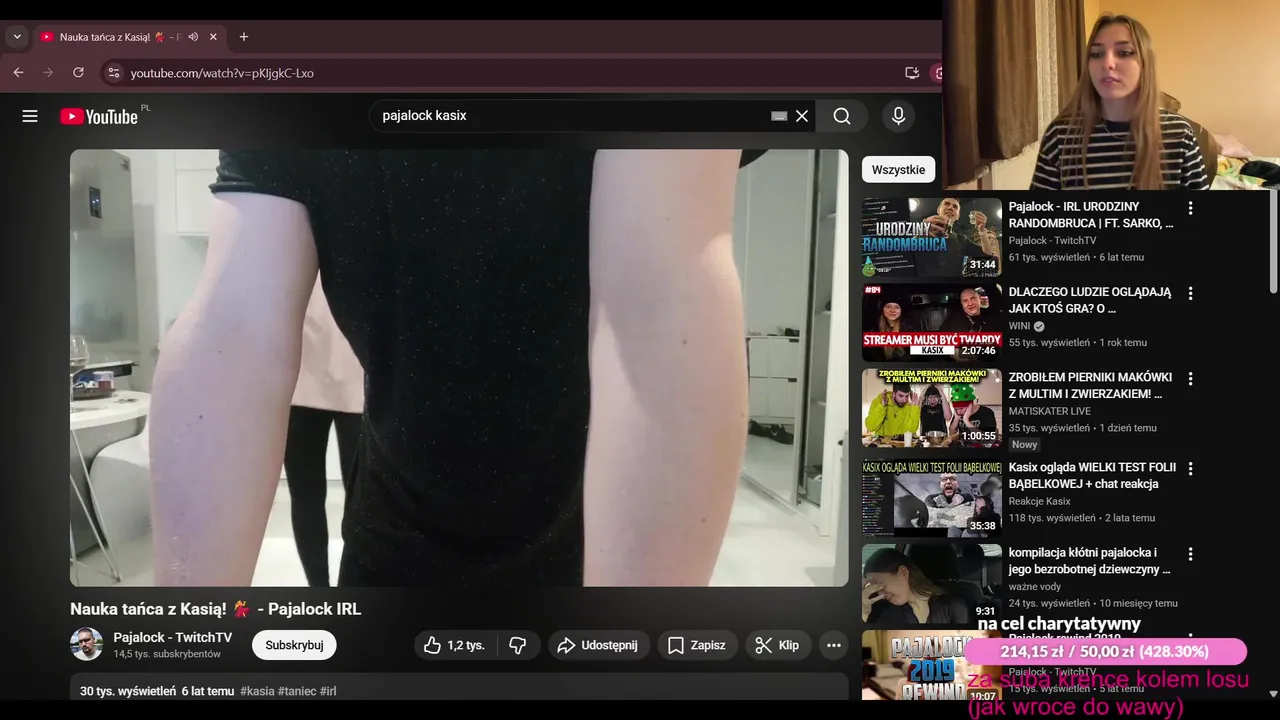Open pierniki makówki video thumbnail
Image resolution: width=1280 pixels, height=720 pixels.
click(x=932, y=407)
